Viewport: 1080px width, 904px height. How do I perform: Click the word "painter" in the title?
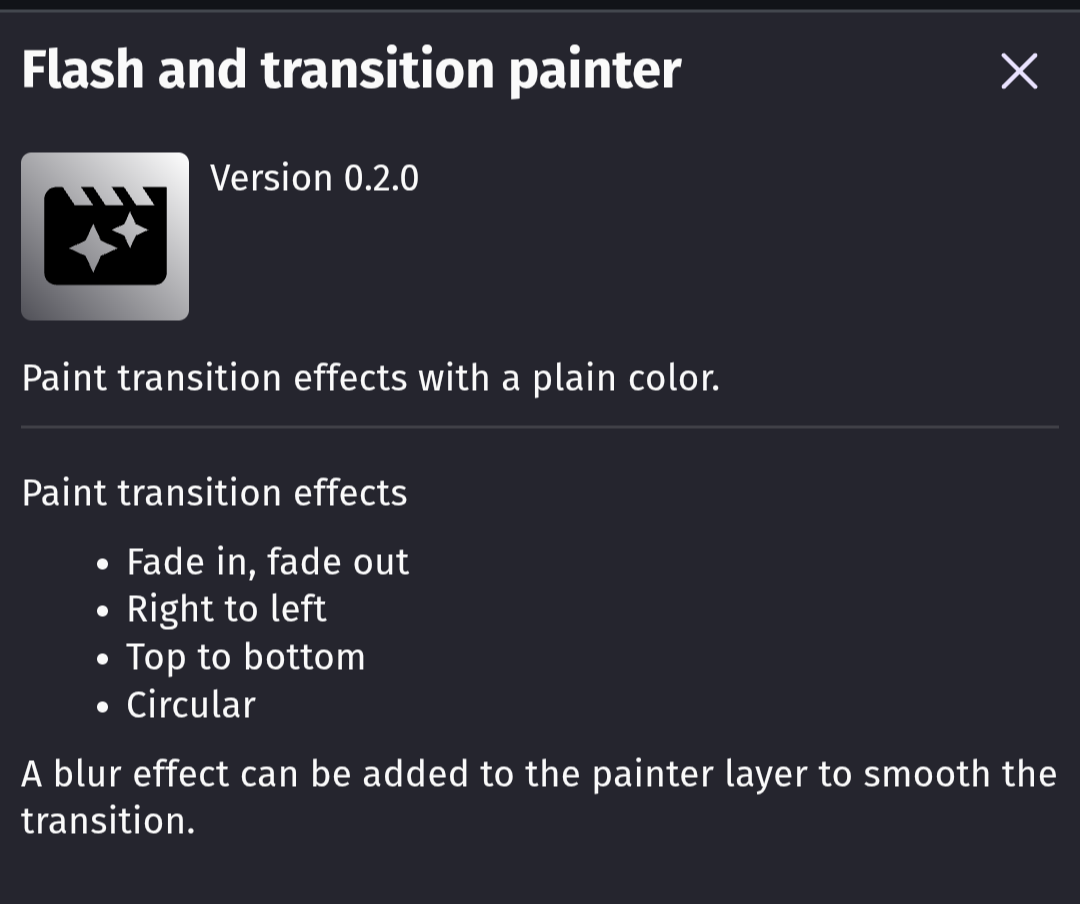595,70
